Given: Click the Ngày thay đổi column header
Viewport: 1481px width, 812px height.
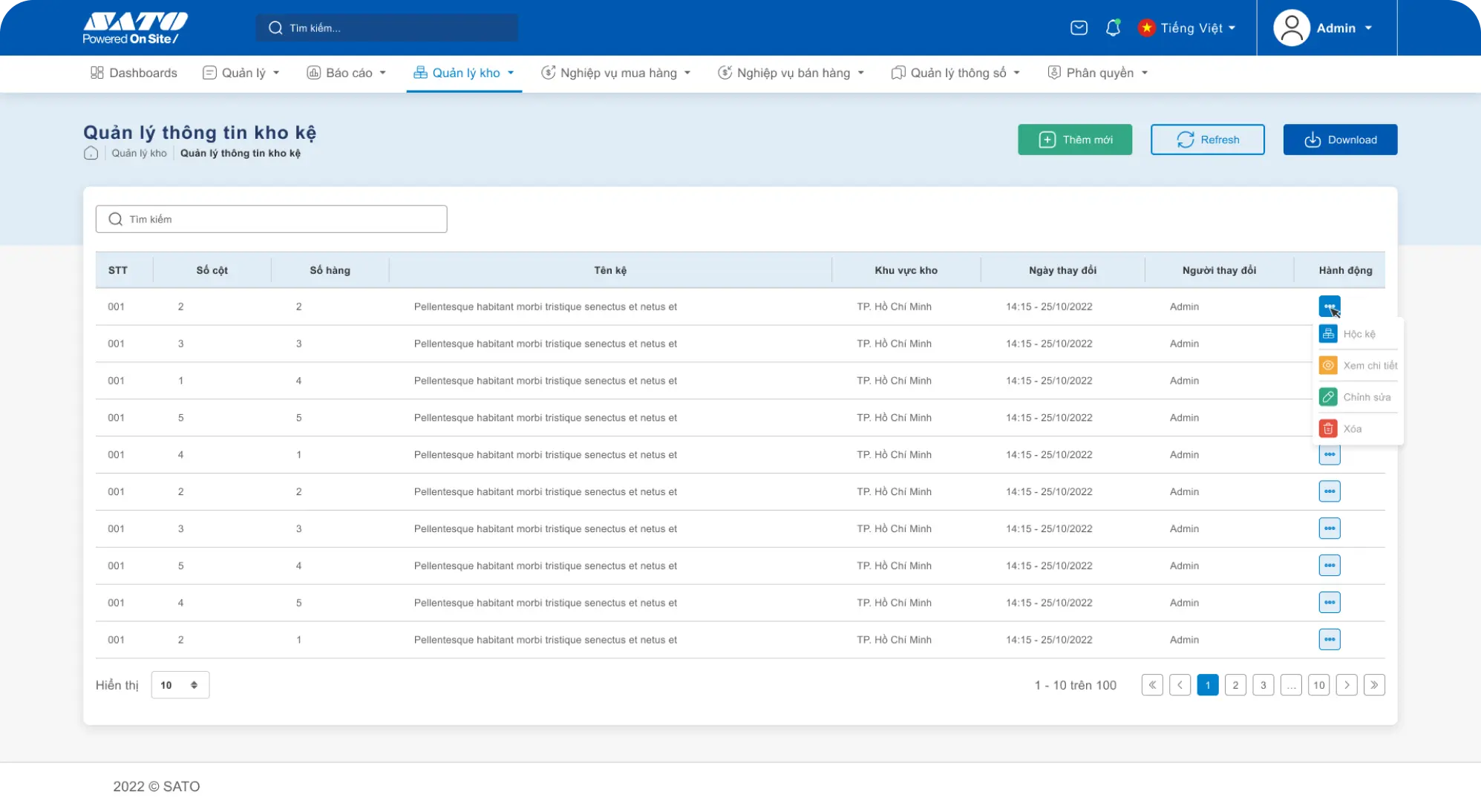Looking at the screenshot, I should coord(1062,270).
